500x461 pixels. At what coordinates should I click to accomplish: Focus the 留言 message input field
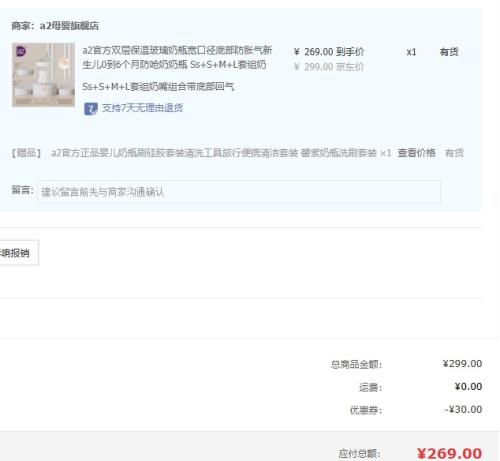coord(239,192)
